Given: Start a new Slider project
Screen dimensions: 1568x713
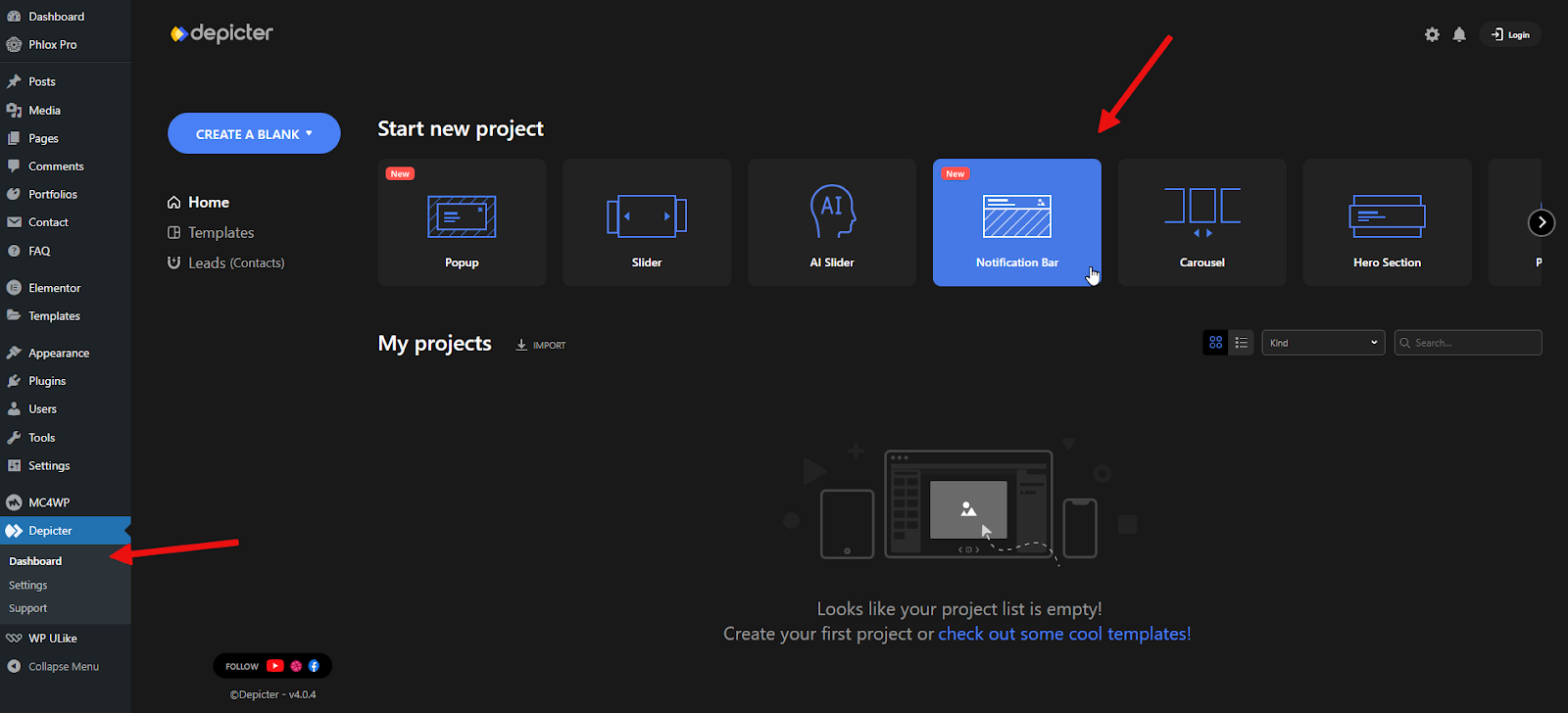Looking at the screenshot, I should click(647, 222).
